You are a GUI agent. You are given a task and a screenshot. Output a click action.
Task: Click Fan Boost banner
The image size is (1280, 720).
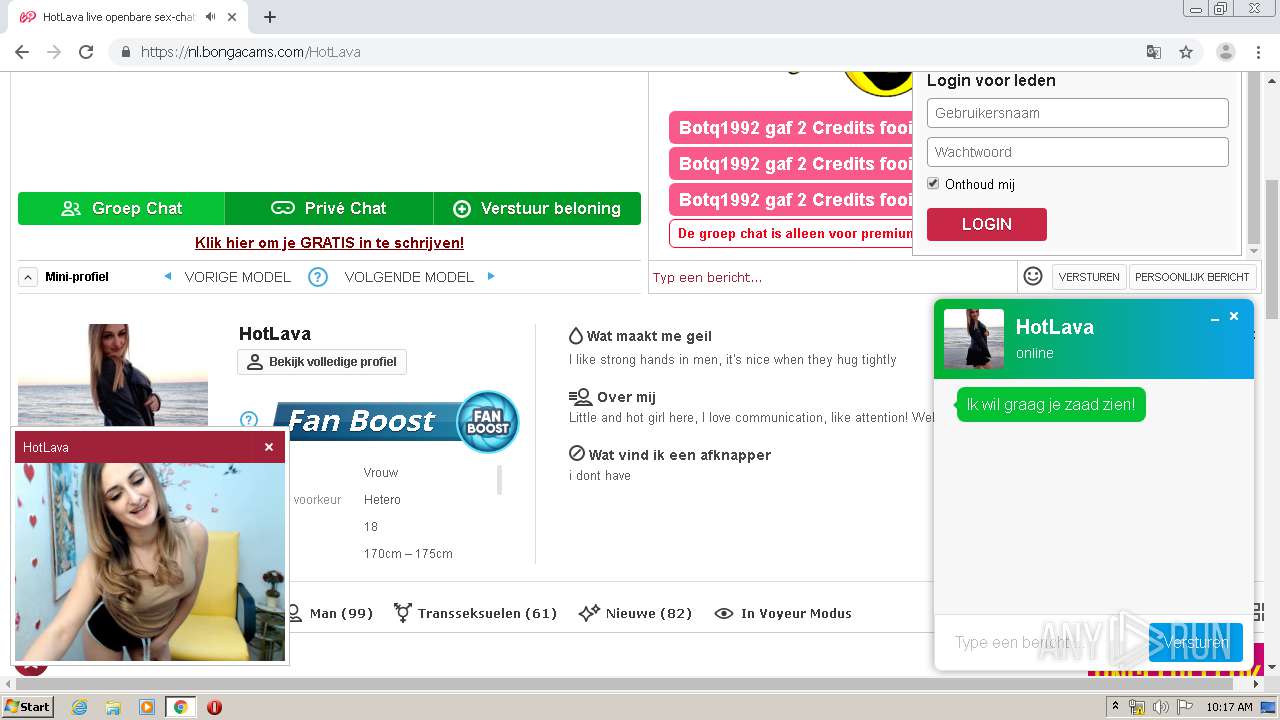(x=395, y=420)
